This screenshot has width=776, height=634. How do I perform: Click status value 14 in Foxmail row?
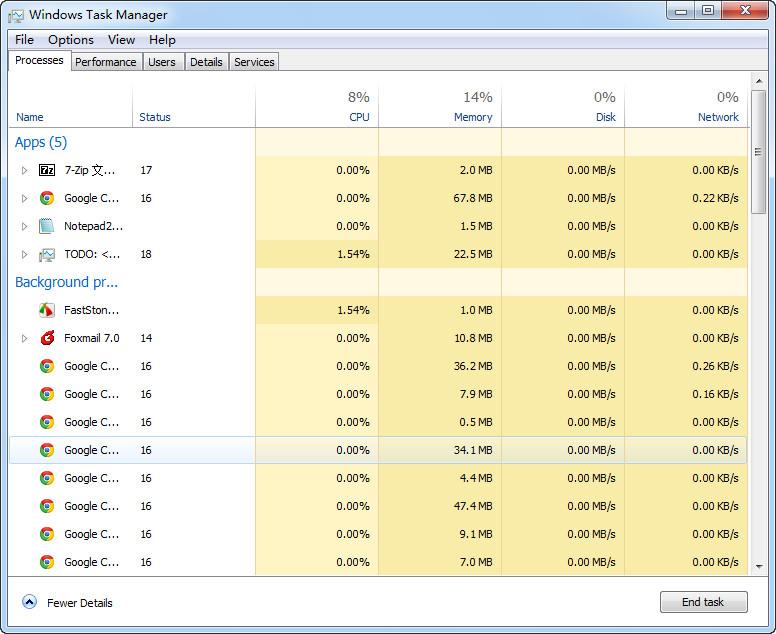(146, 339)
